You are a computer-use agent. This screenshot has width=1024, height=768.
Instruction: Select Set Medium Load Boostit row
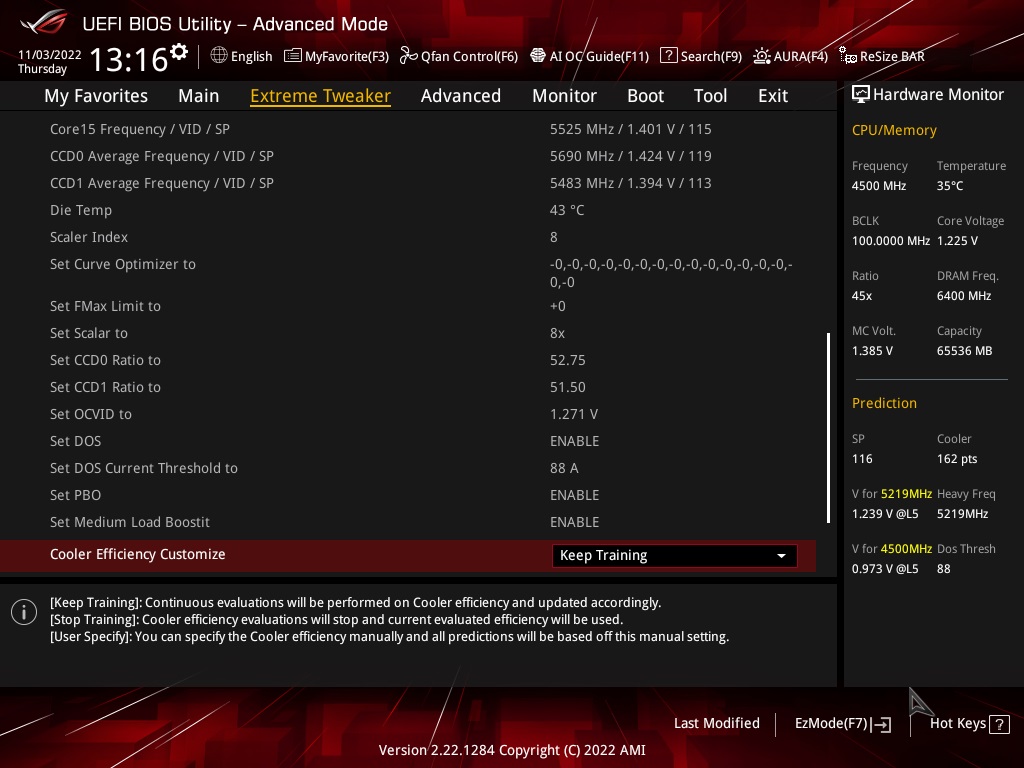(408, 522)
